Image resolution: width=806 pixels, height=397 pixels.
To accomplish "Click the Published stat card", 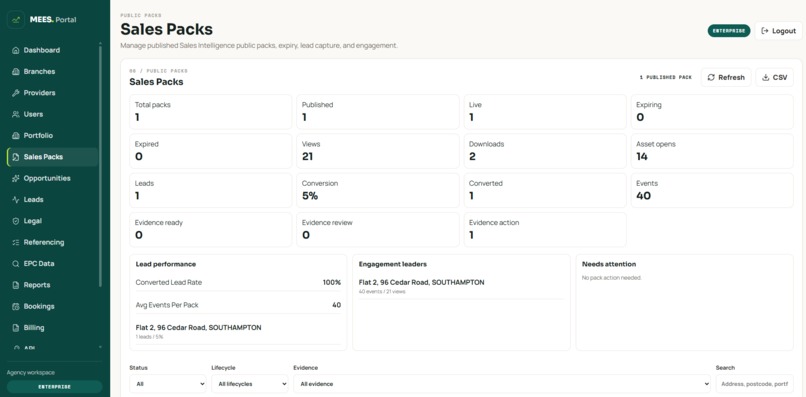I will (378, 112).
